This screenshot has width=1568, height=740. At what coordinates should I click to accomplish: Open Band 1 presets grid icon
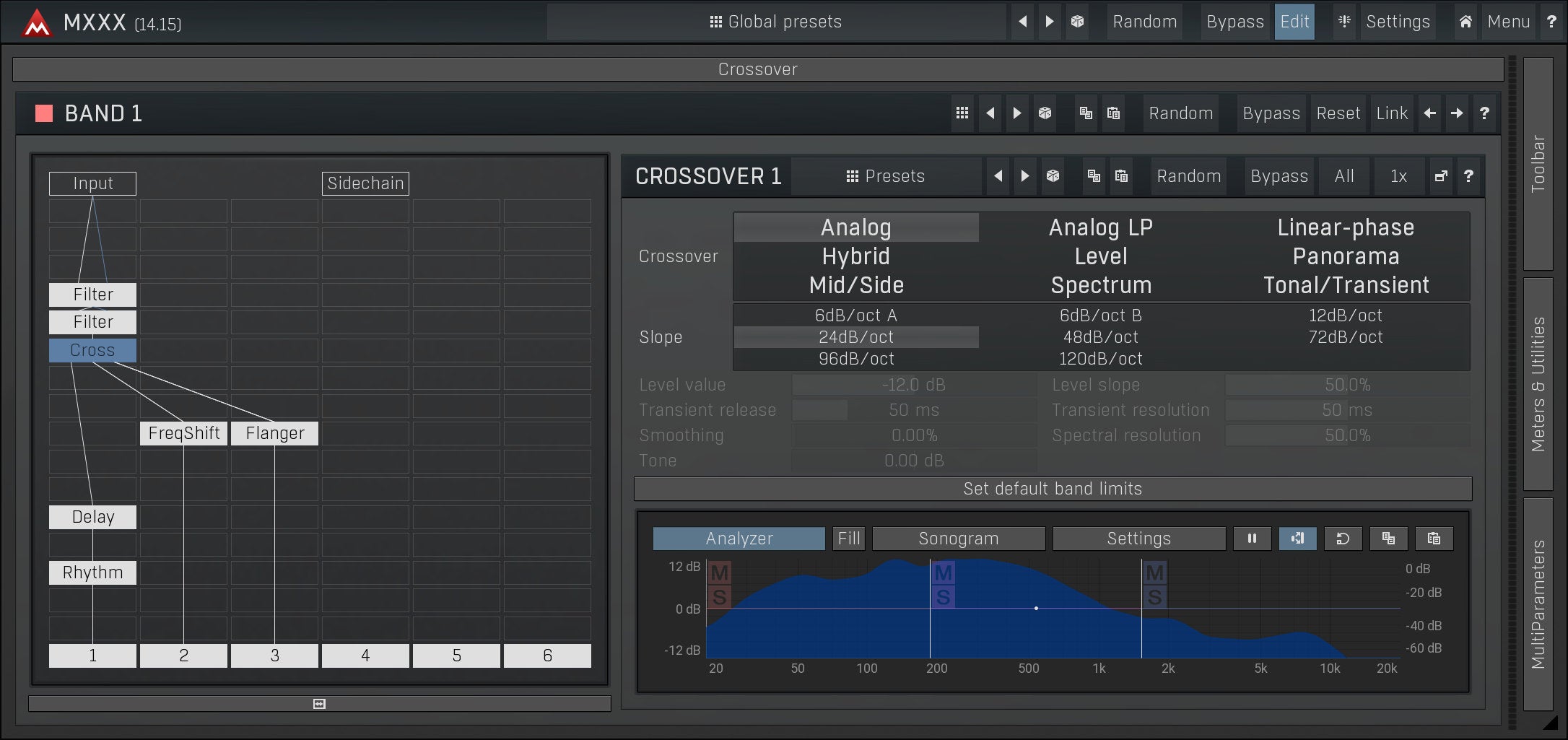click(962, 113)
